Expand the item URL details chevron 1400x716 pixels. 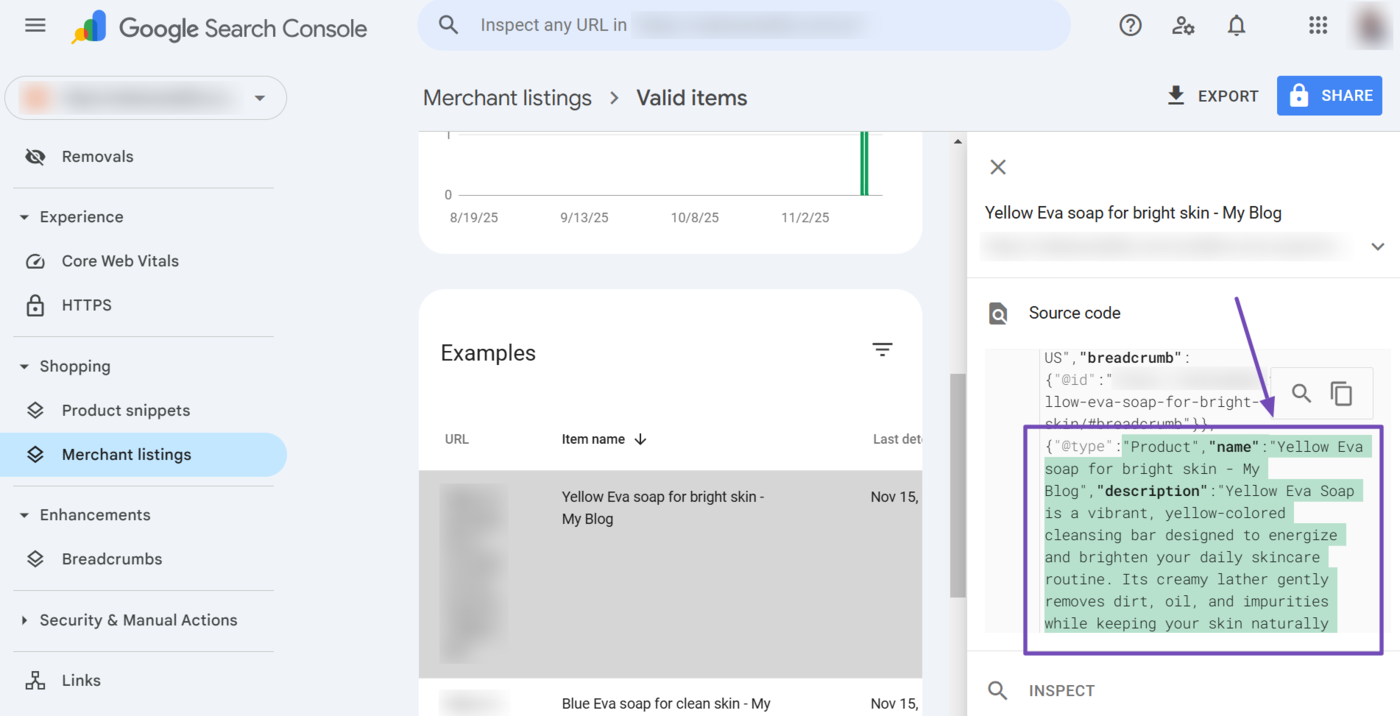point(1377,247)
